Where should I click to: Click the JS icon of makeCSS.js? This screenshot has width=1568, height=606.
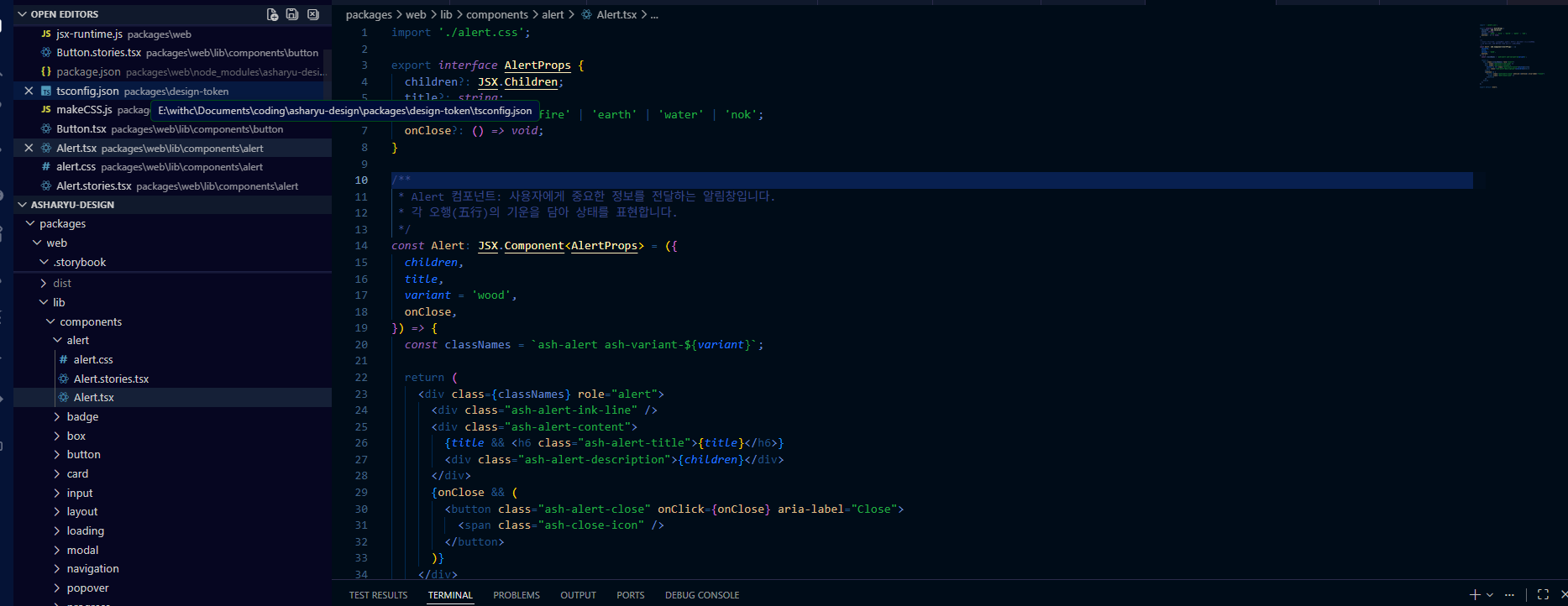46,109
